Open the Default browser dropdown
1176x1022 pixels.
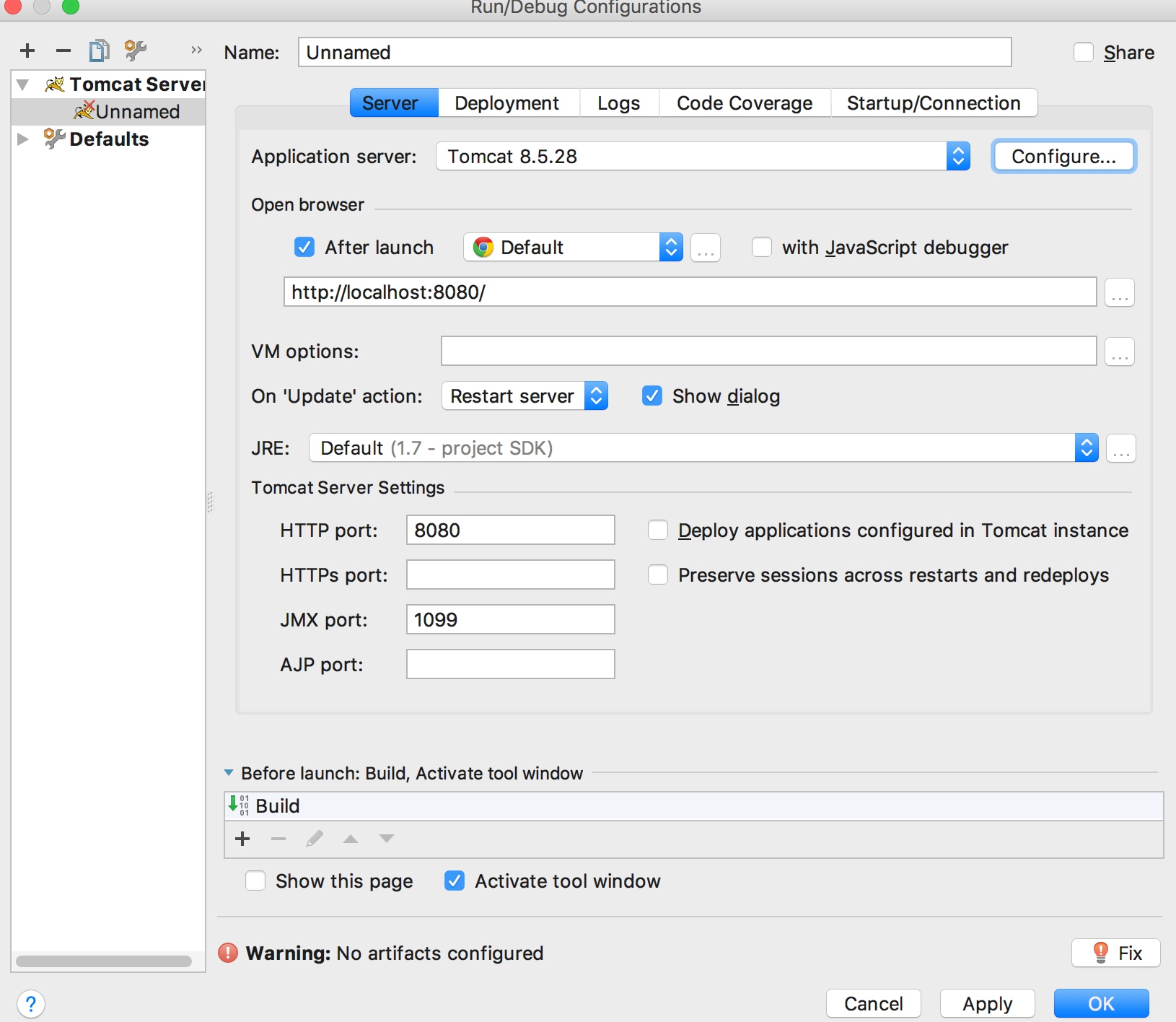(x=573, y=248)
